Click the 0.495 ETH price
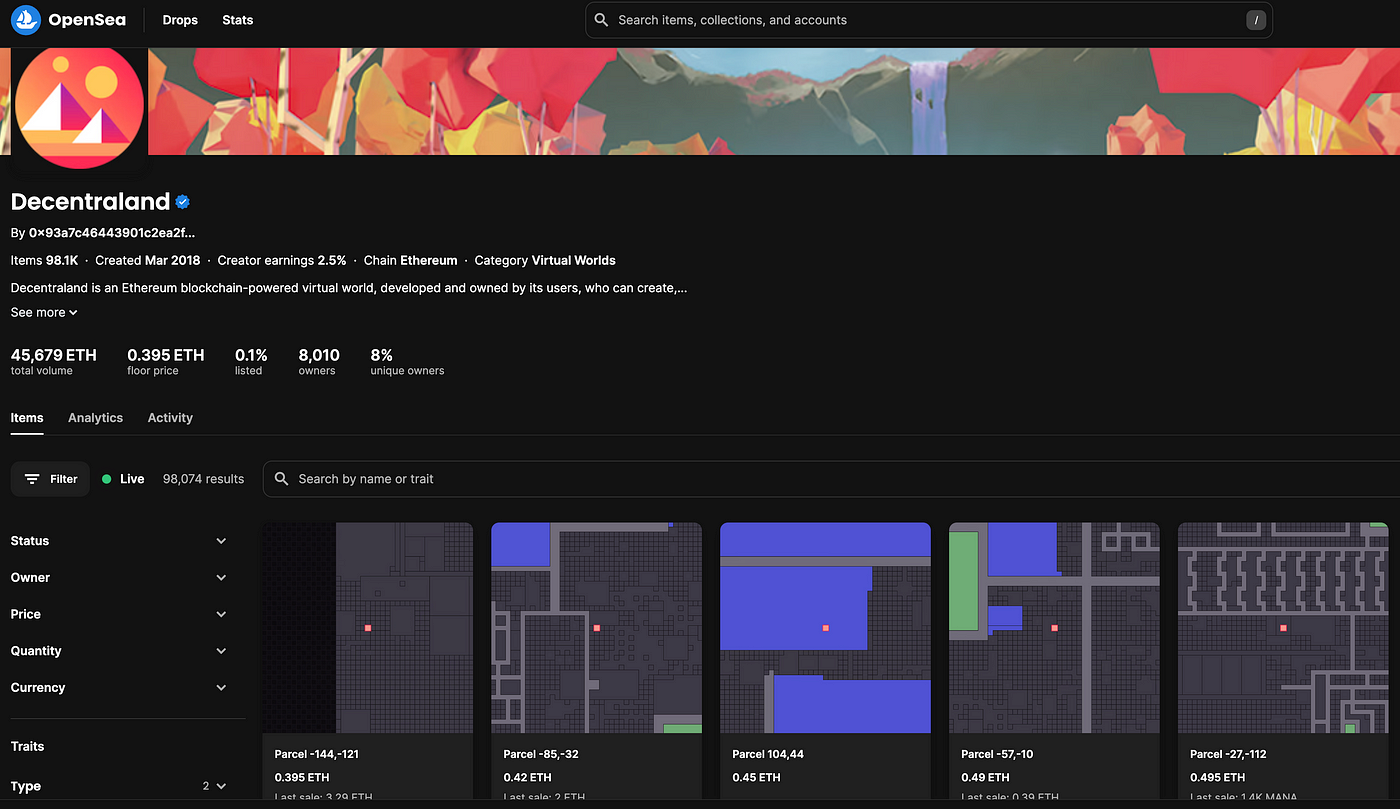1400x809 pixels. pyautogui.click(x=1217, y=778)
